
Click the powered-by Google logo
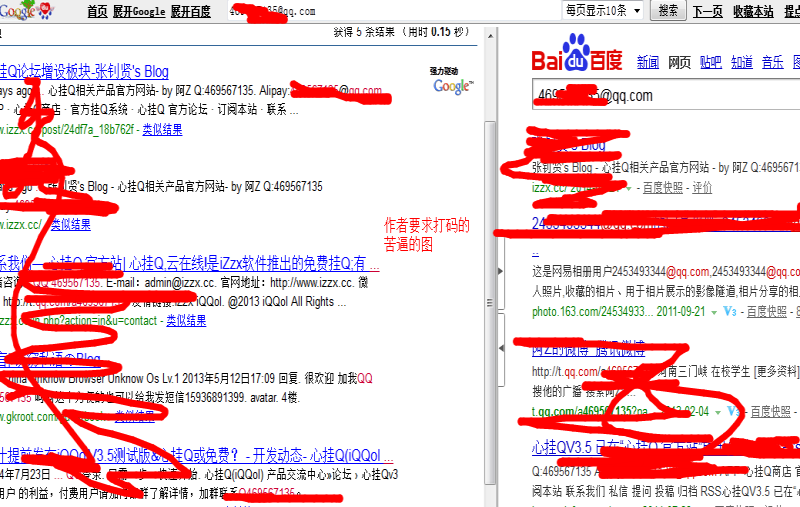(x=453, y=87)
